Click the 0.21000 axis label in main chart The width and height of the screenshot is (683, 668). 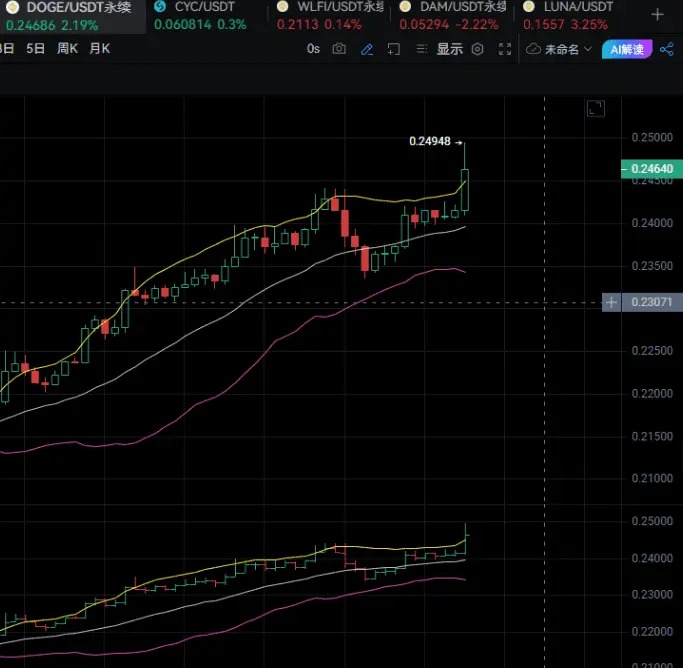point(652,479)
